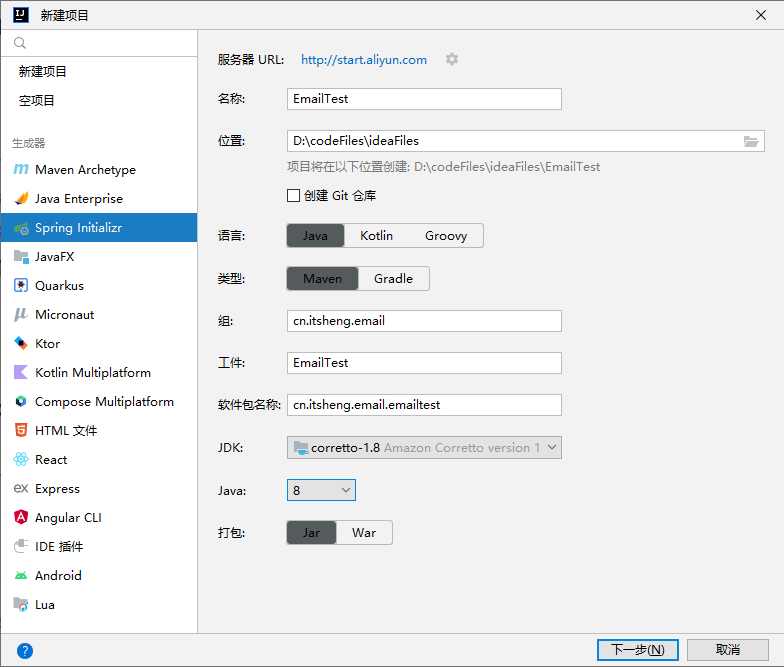Click the Quarkus generator icon
Viewport: 784px width, 667px height.
[x=21, y=286]
